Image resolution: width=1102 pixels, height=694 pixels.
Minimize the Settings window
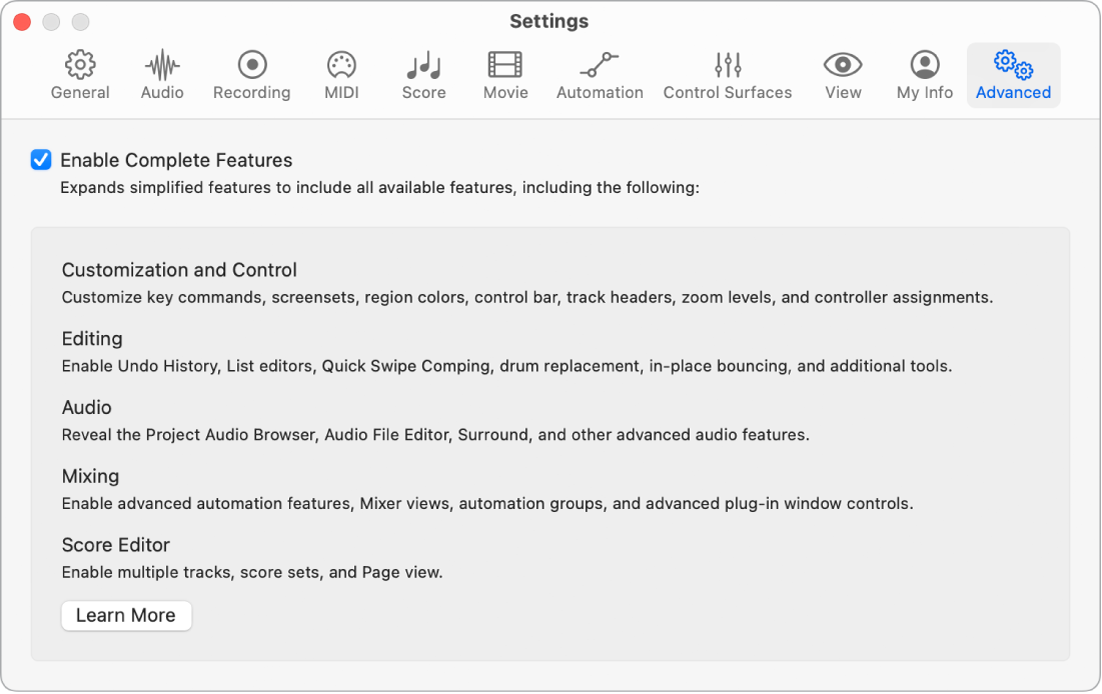coord(51,21)
